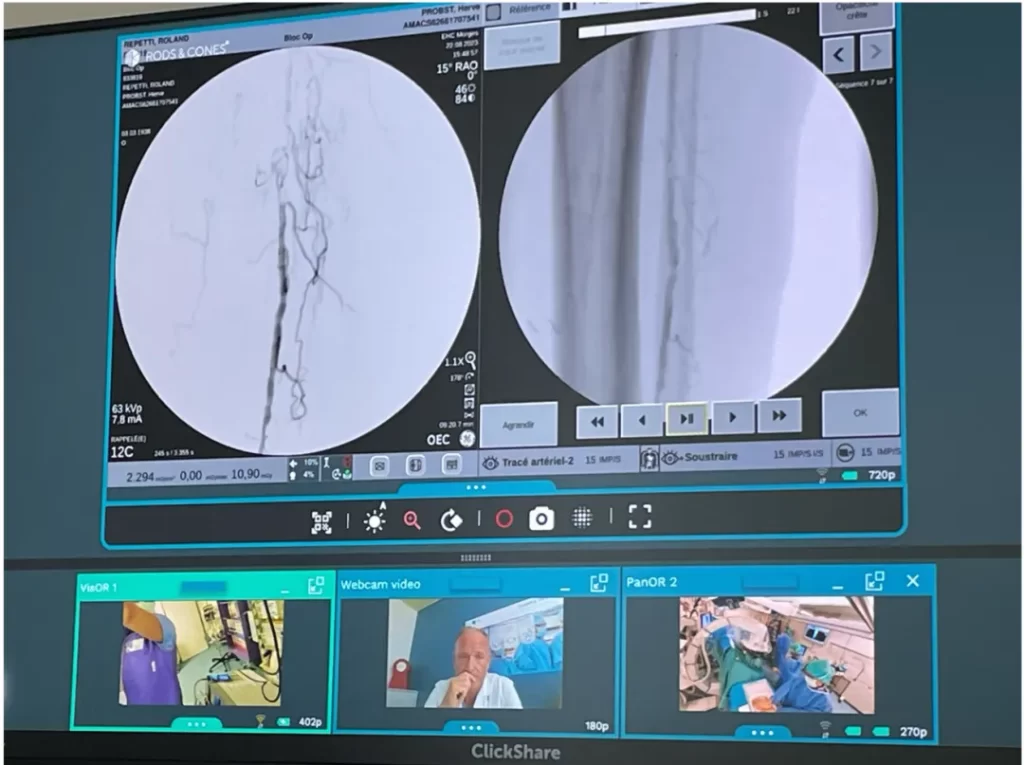Click the rotate view icon
This screenshot has width=1024, height=765.
[x=451, y=520]
